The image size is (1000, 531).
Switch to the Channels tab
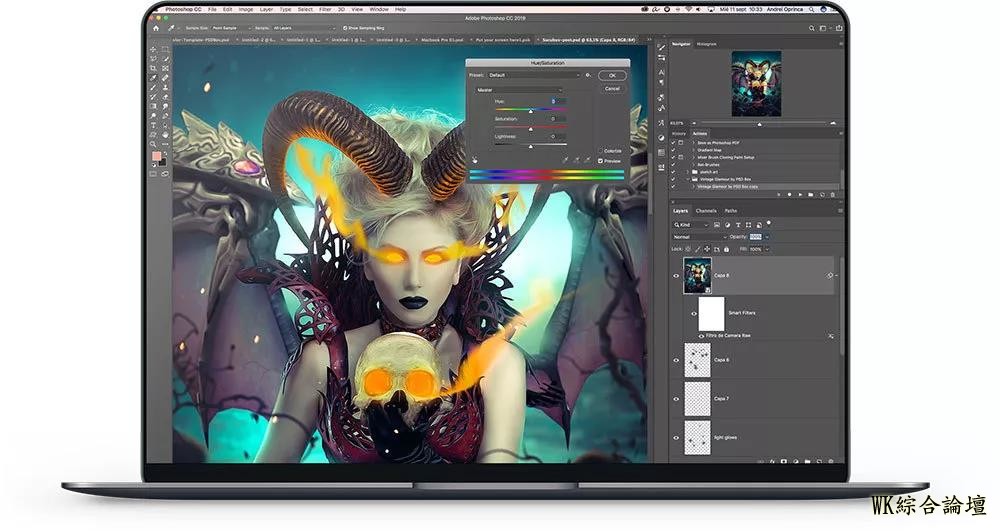pyautogui.click(x=706, y=211)
